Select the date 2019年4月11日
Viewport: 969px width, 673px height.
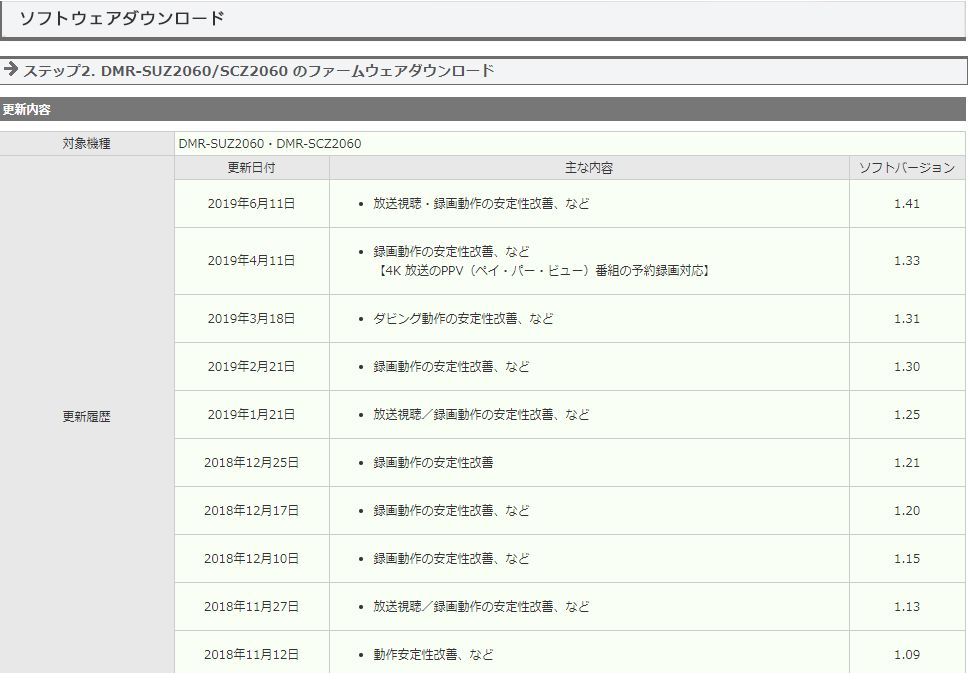point(252,261)
